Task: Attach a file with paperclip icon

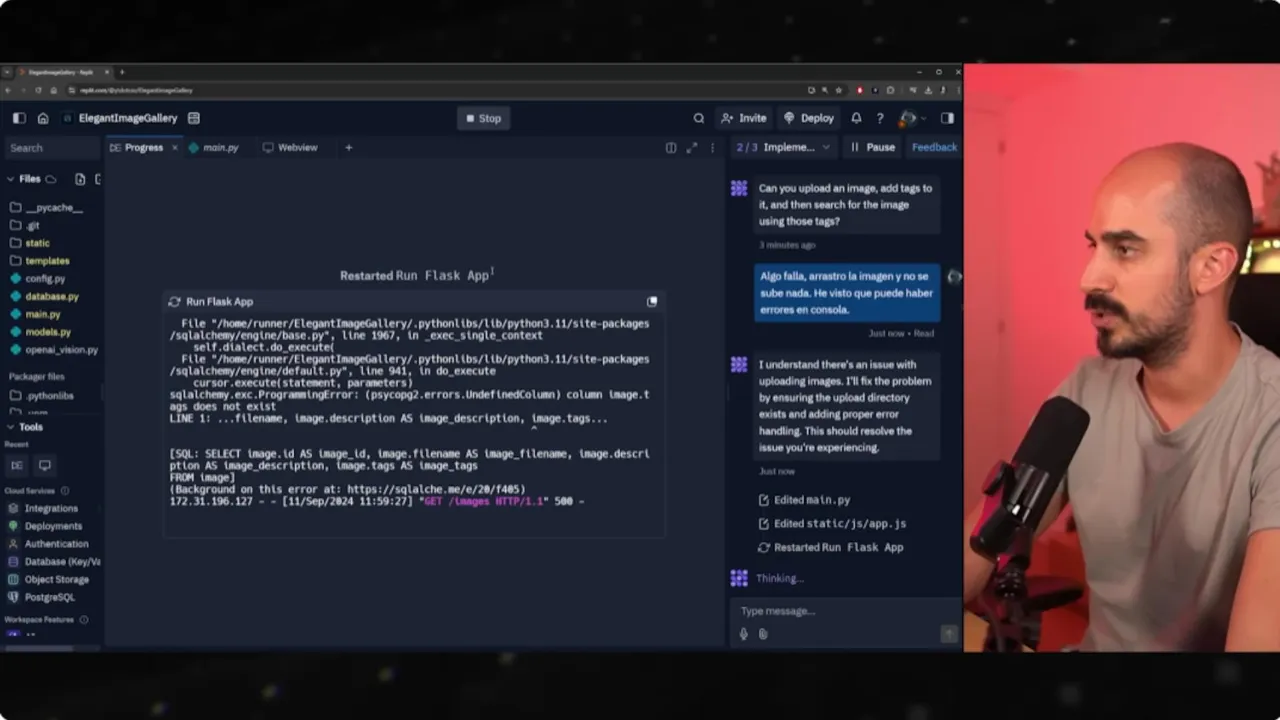Action: coord(763,633)
